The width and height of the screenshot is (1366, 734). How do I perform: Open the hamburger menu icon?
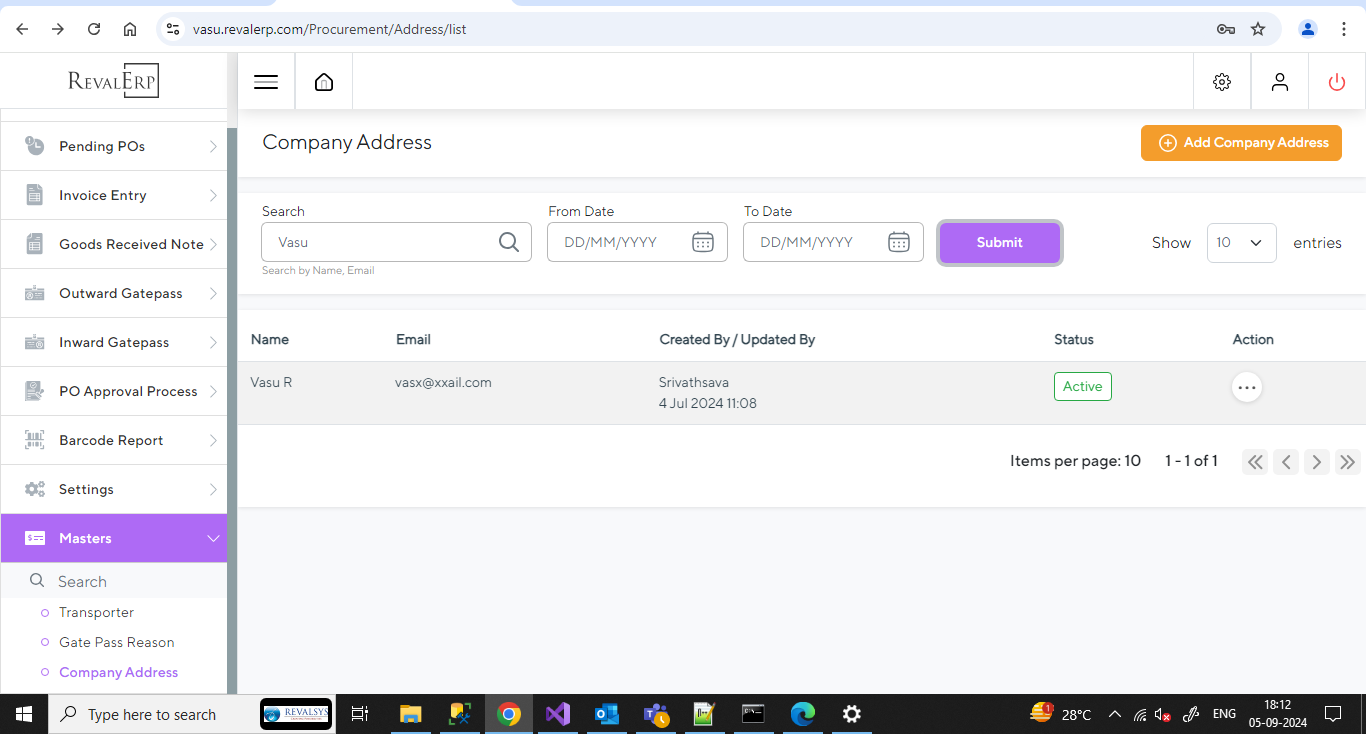(266, 82)
